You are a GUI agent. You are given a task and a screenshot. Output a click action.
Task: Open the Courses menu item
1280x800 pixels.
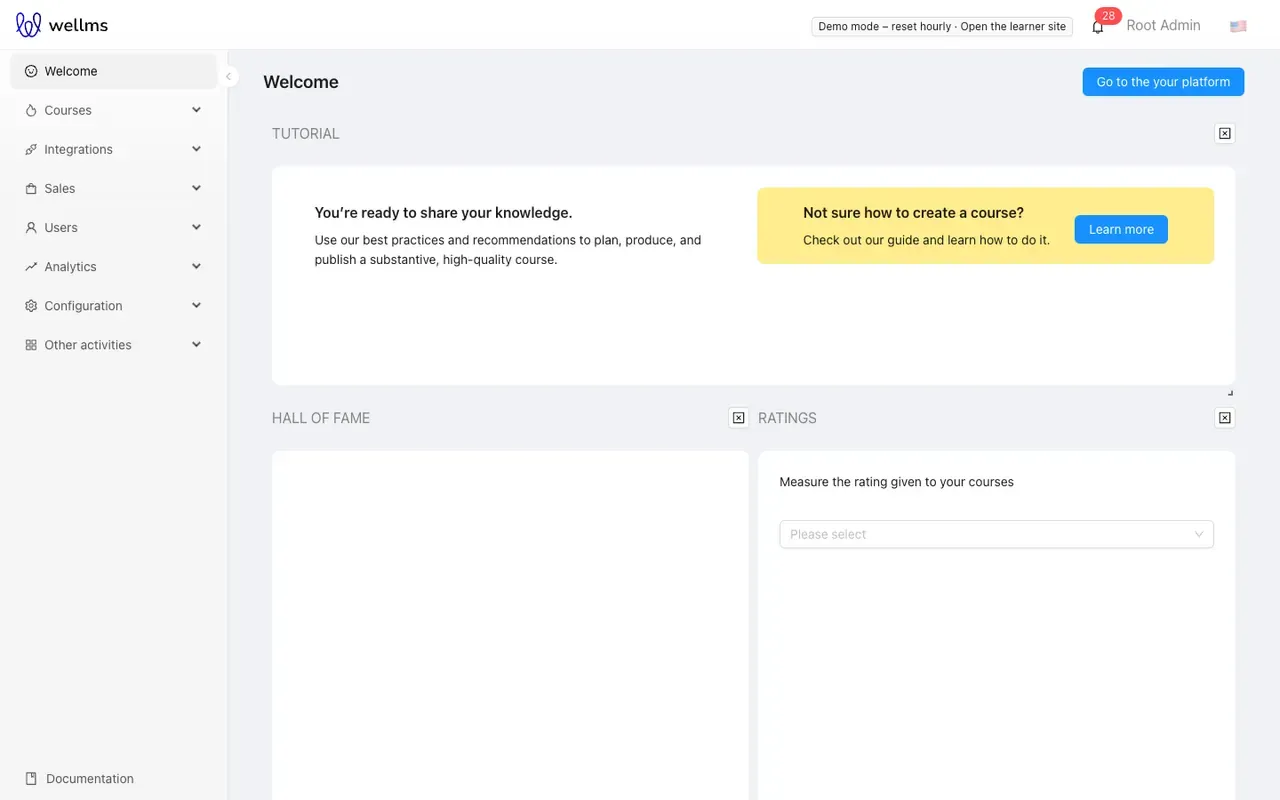click(113, 110)
